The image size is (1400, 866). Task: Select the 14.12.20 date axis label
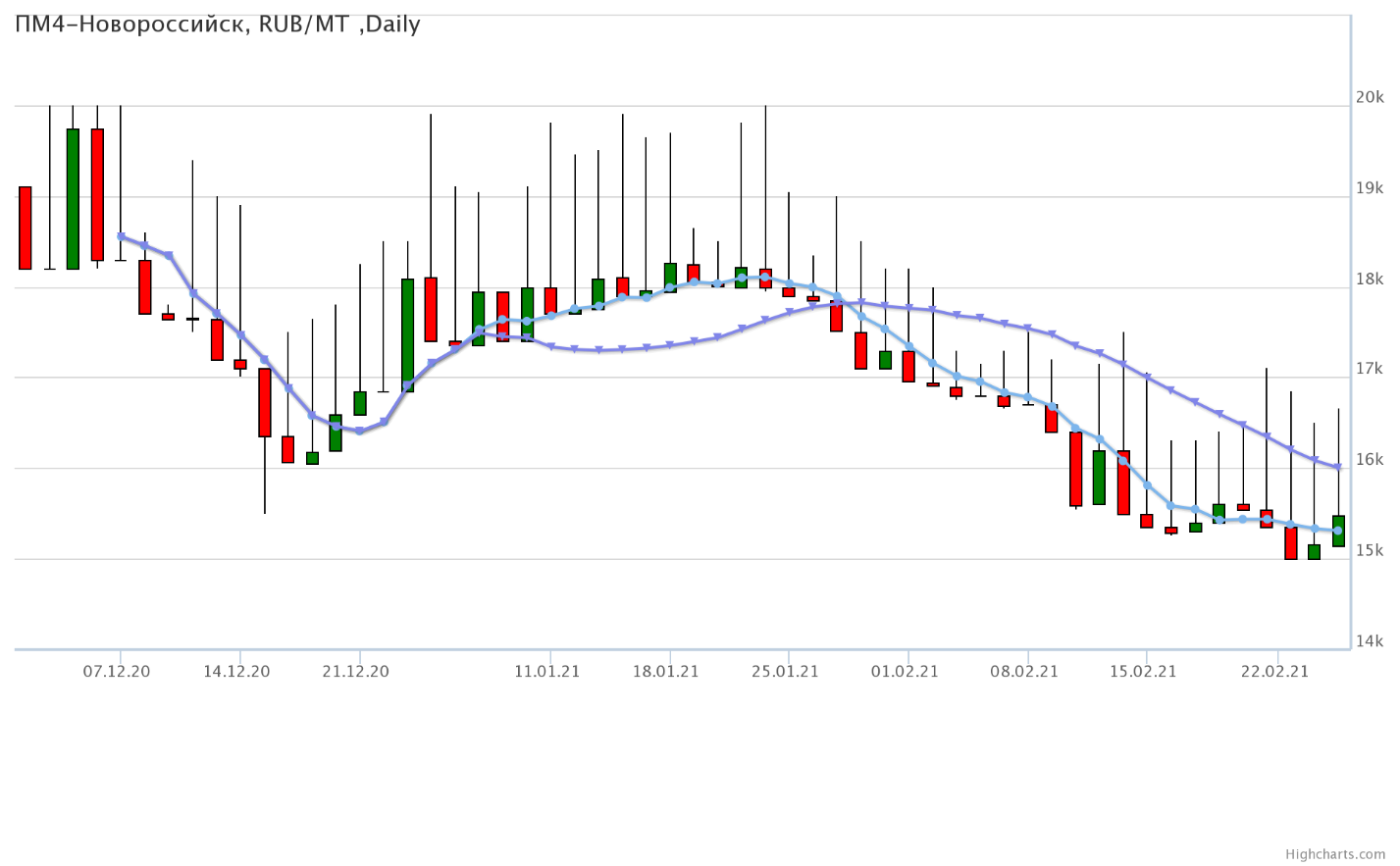236,672
